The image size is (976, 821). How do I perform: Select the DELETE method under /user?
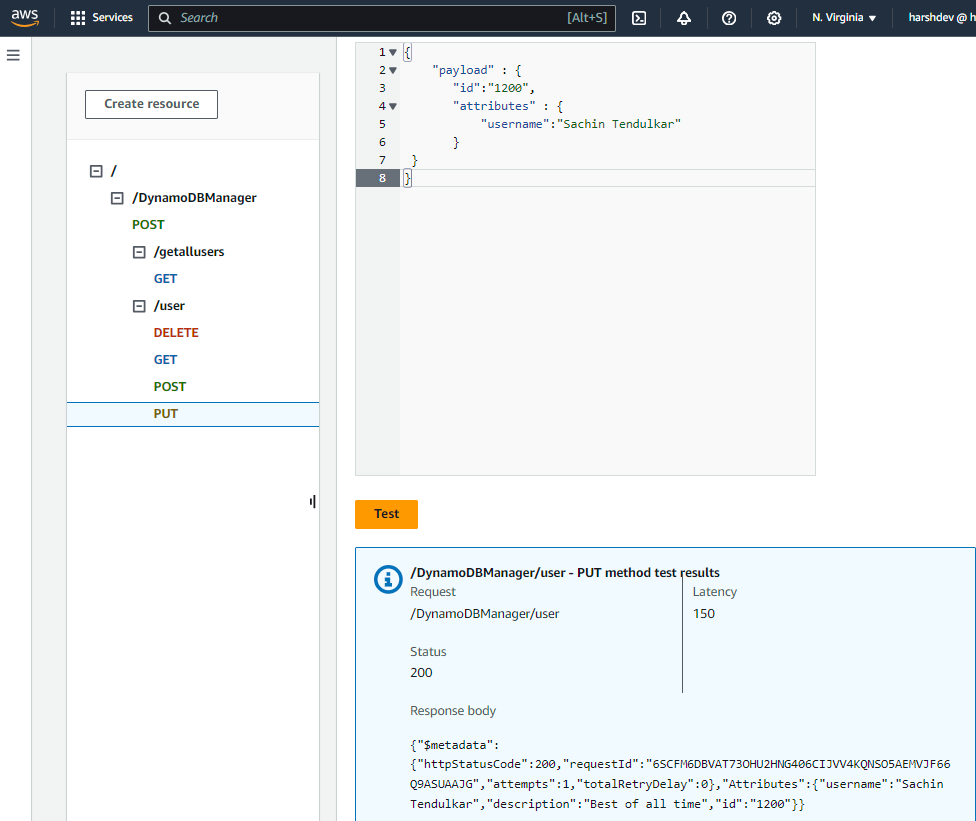[x=176, y=333]
